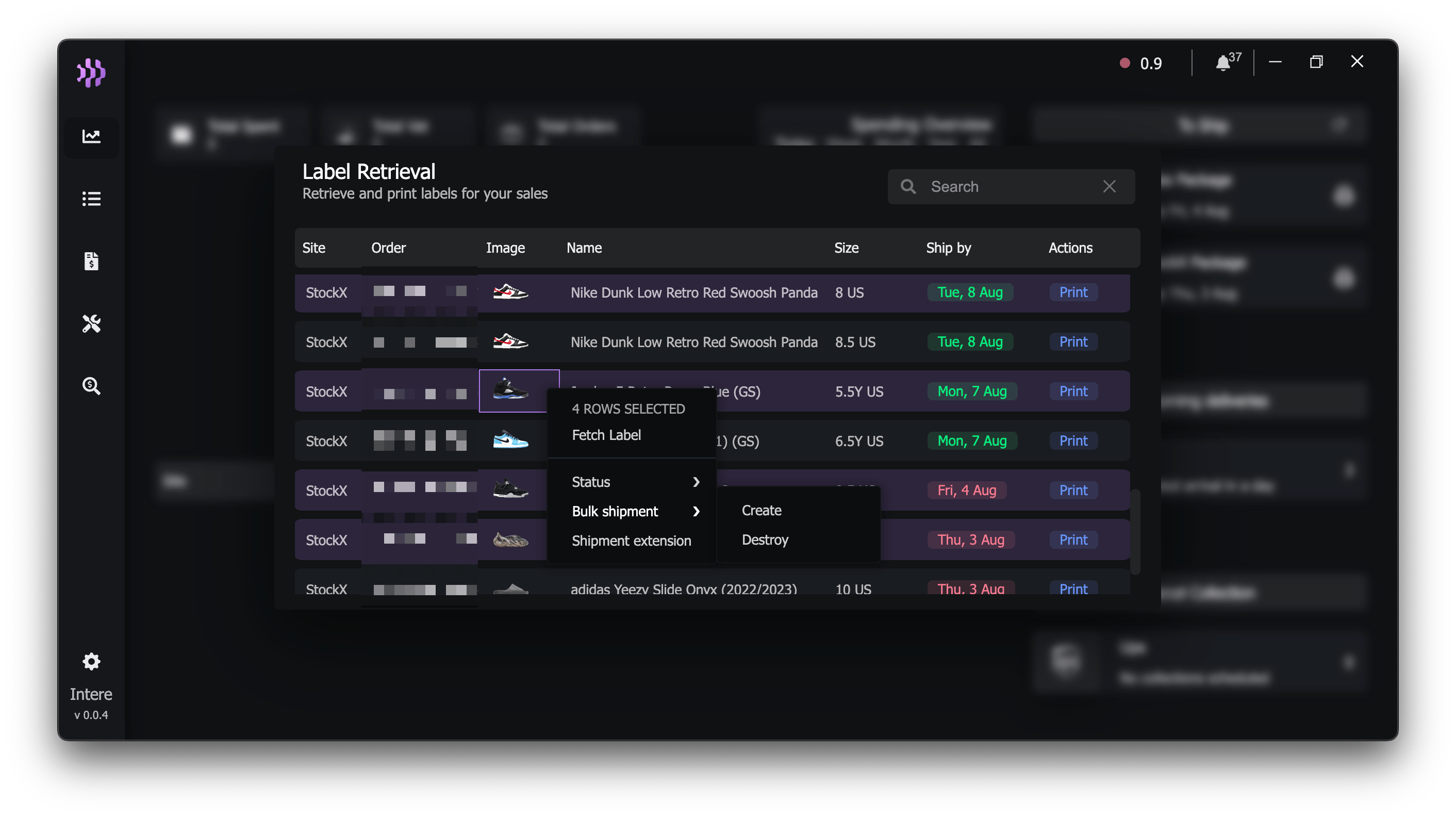Click into the Search input field

tap(1011, 187)
